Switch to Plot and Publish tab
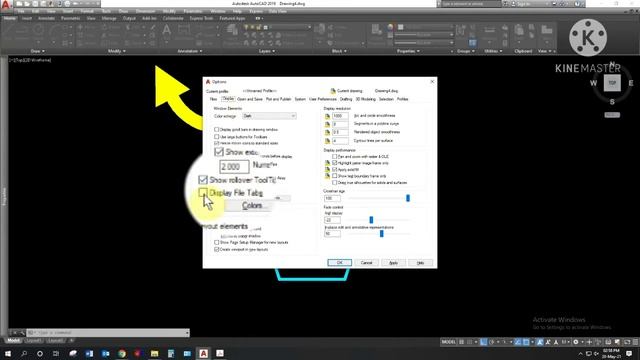The width and height of the screenshot is (640, 360). coord(278,99)
